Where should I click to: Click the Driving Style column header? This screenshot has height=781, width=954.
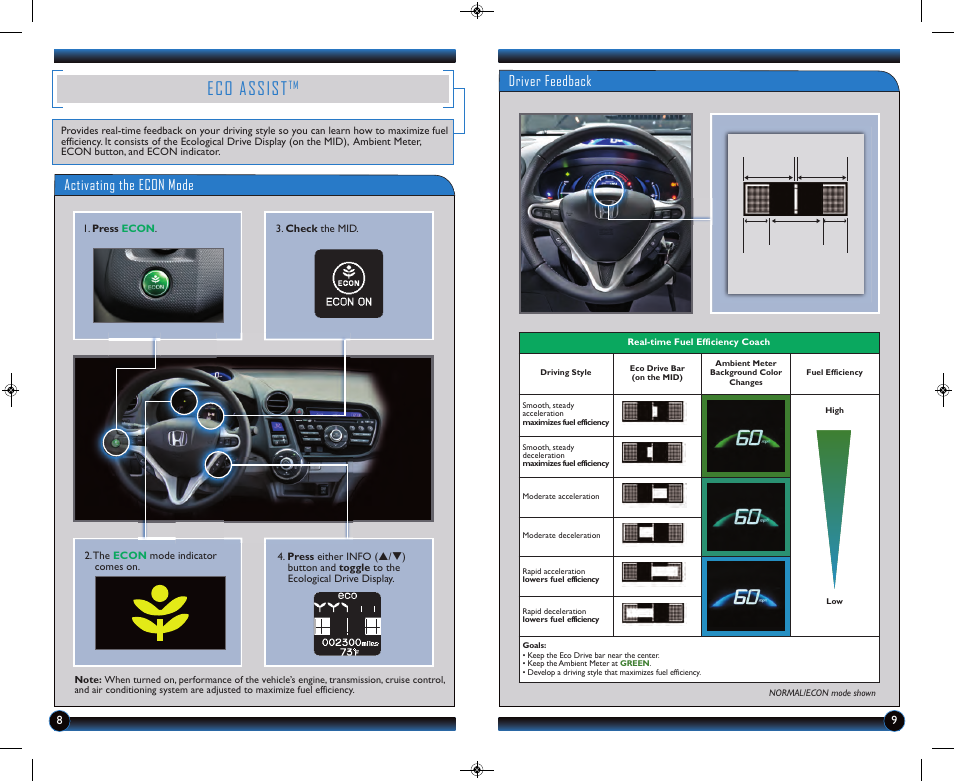pos(566,372)
